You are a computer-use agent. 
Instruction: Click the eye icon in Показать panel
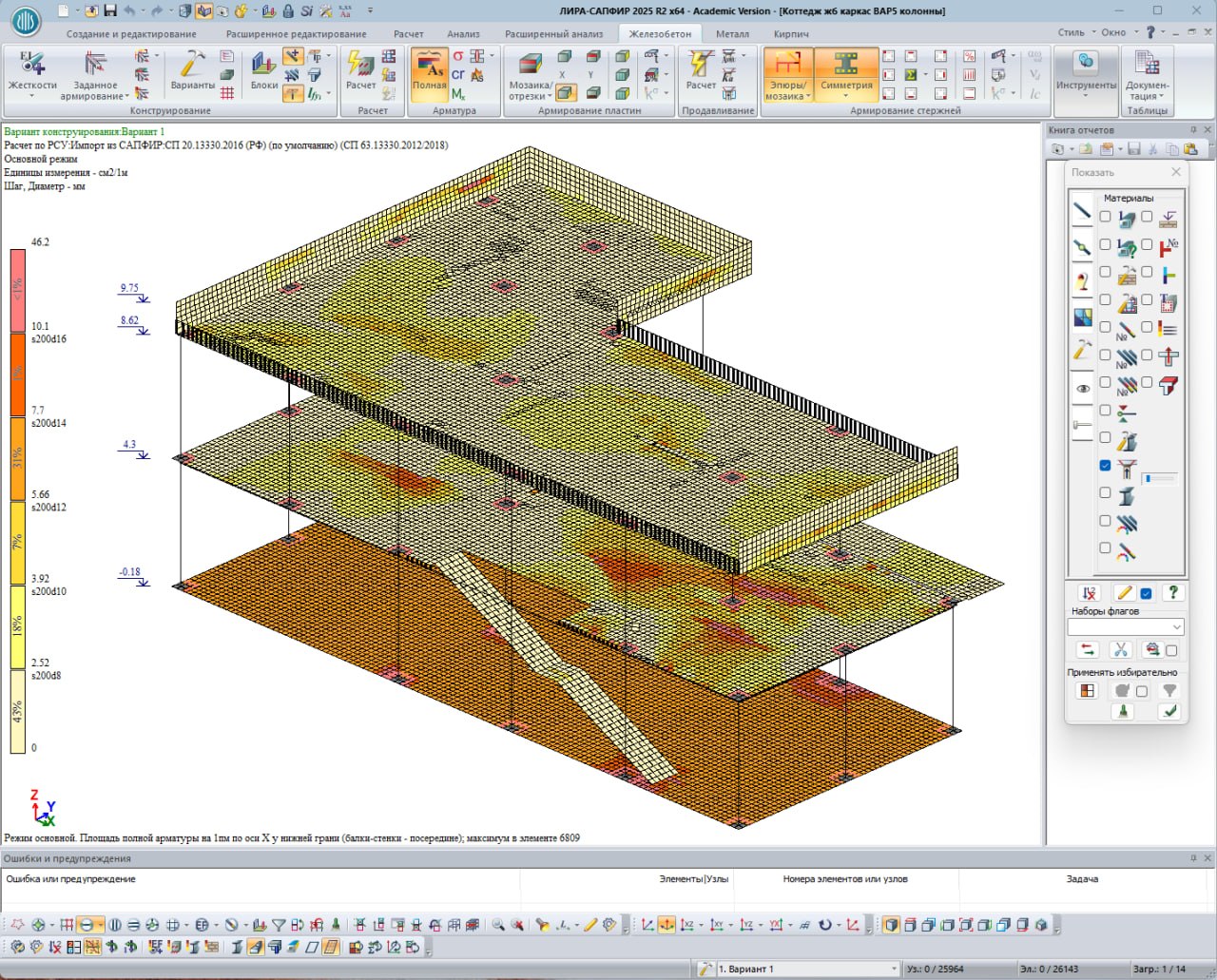(x=1083, y=389)
